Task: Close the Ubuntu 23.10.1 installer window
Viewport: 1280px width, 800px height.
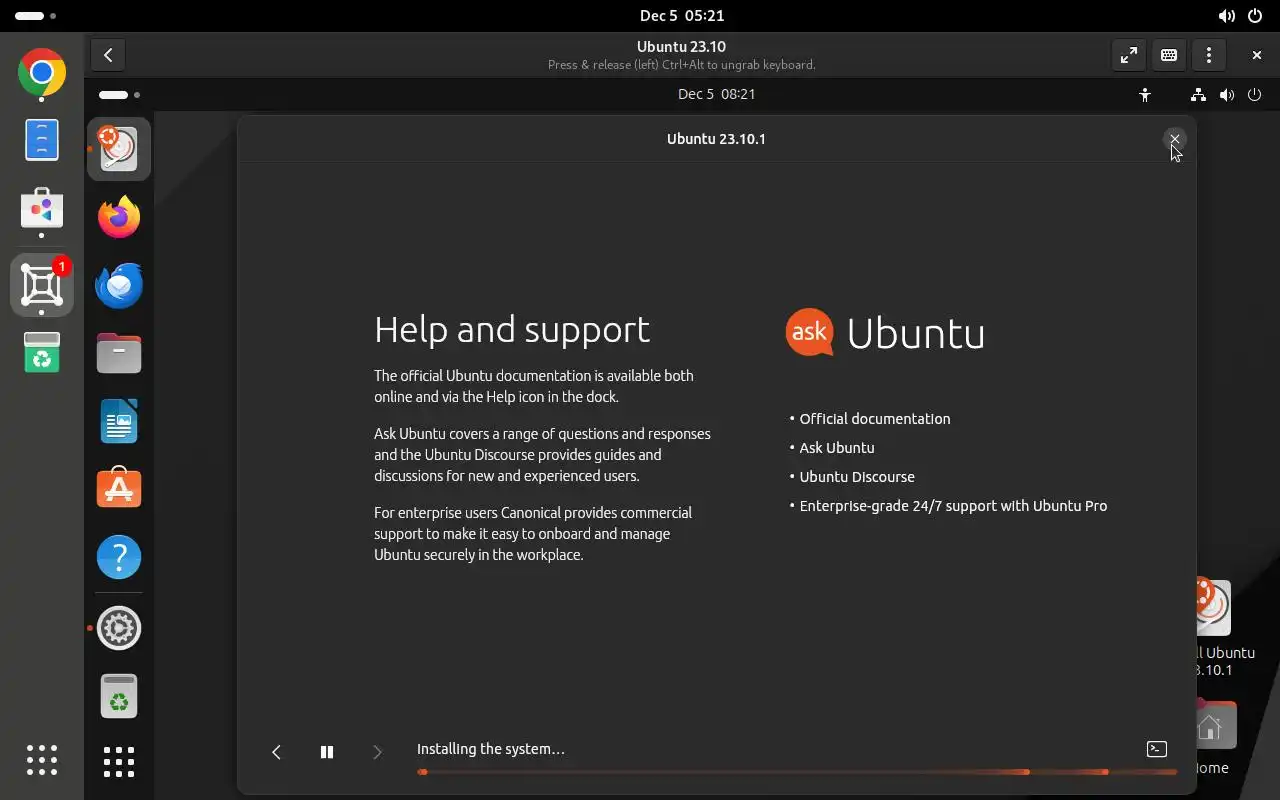Action: click(x=1175, y=140)
